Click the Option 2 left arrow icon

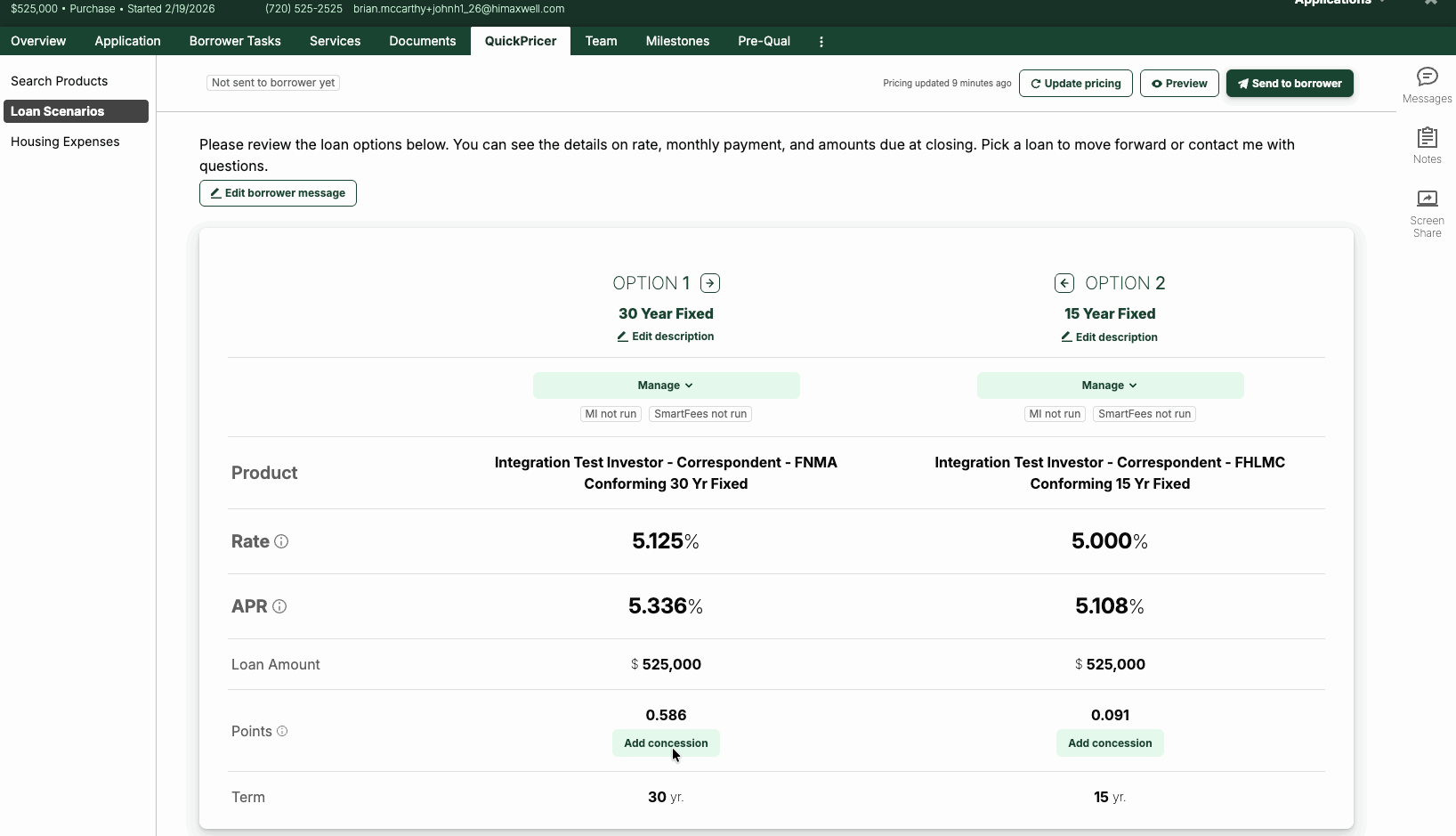click(x=1064, y=283)
